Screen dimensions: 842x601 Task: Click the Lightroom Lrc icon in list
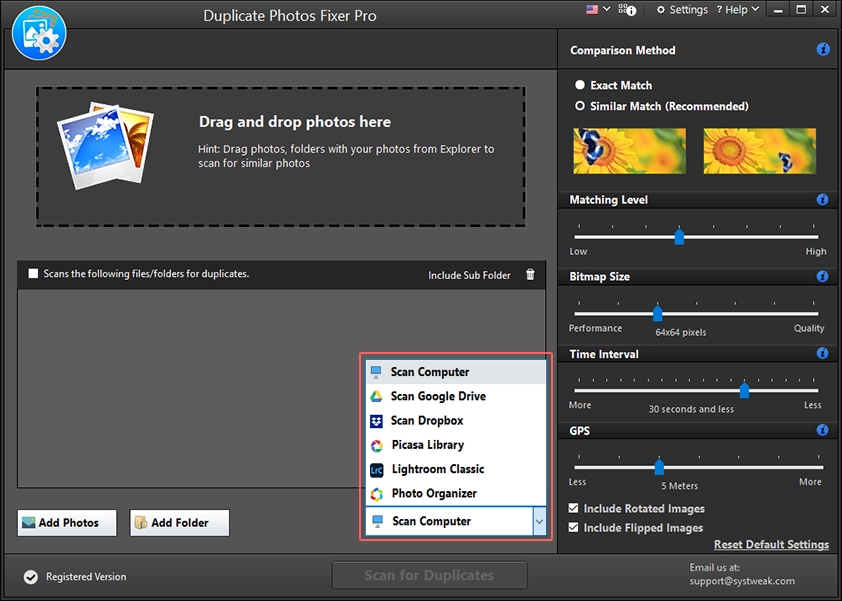[x=376, y=470]
